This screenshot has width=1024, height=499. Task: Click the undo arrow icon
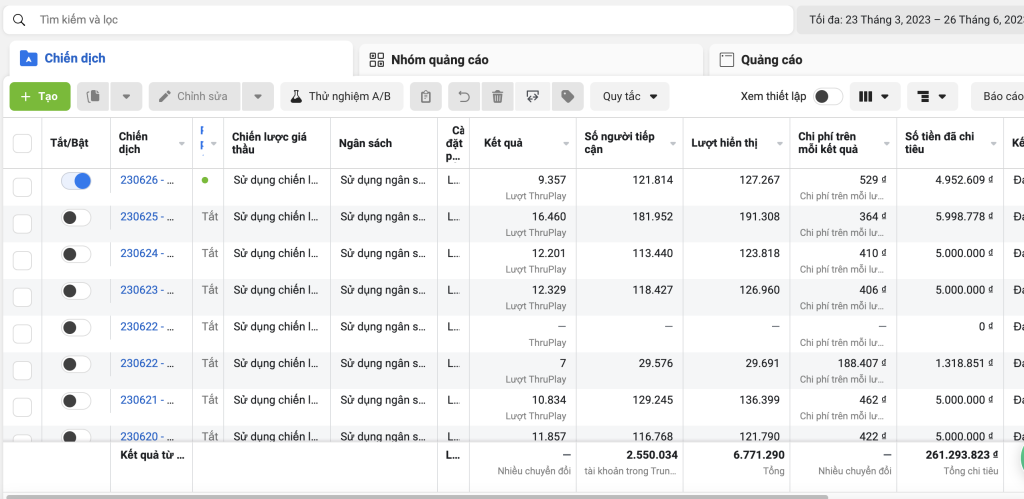coord(464,97)
